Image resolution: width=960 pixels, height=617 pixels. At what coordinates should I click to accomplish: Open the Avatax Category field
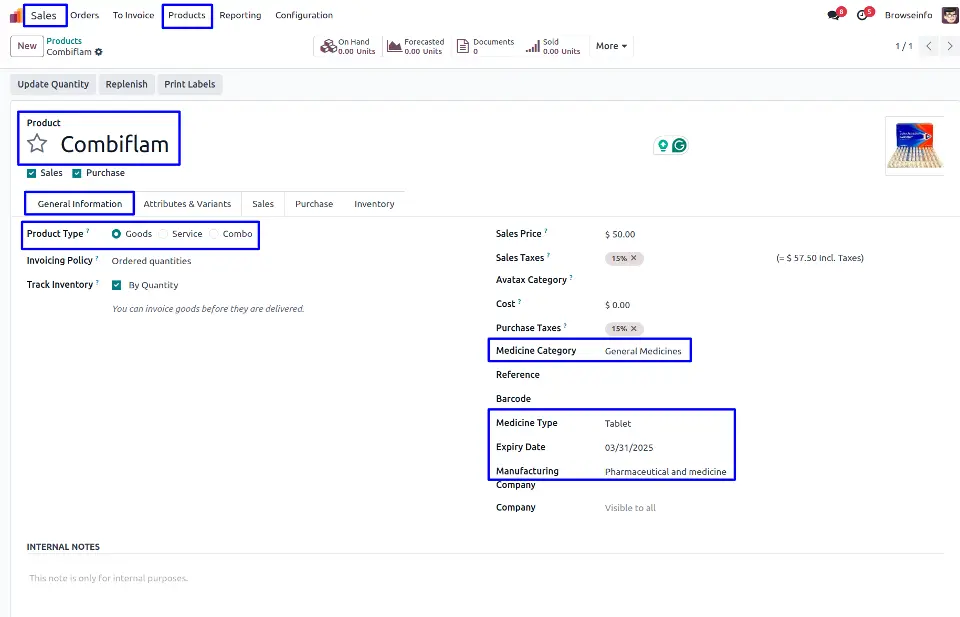[x=667, y=280]
